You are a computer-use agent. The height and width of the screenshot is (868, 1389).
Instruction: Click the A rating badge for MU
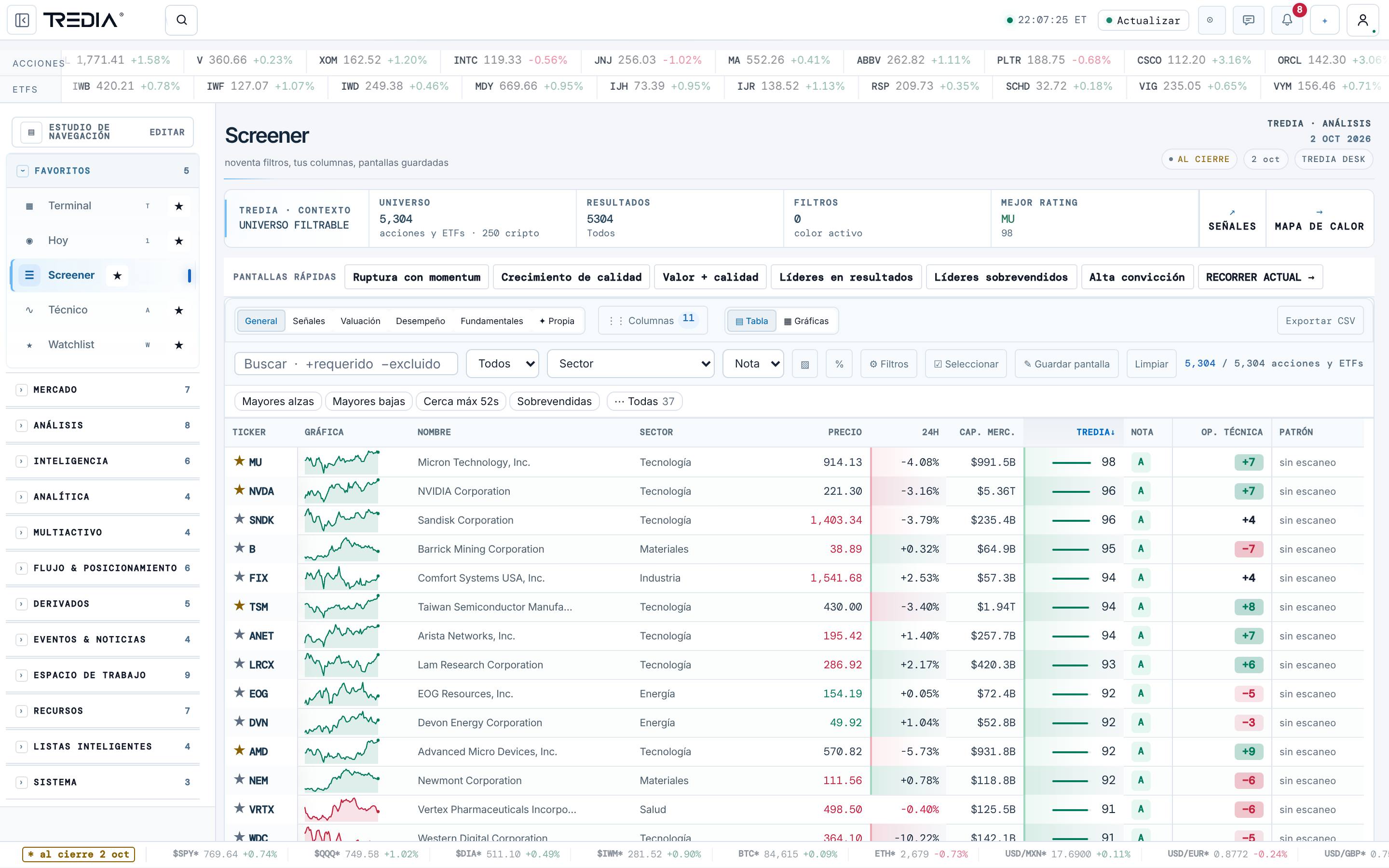(1141, 462)
